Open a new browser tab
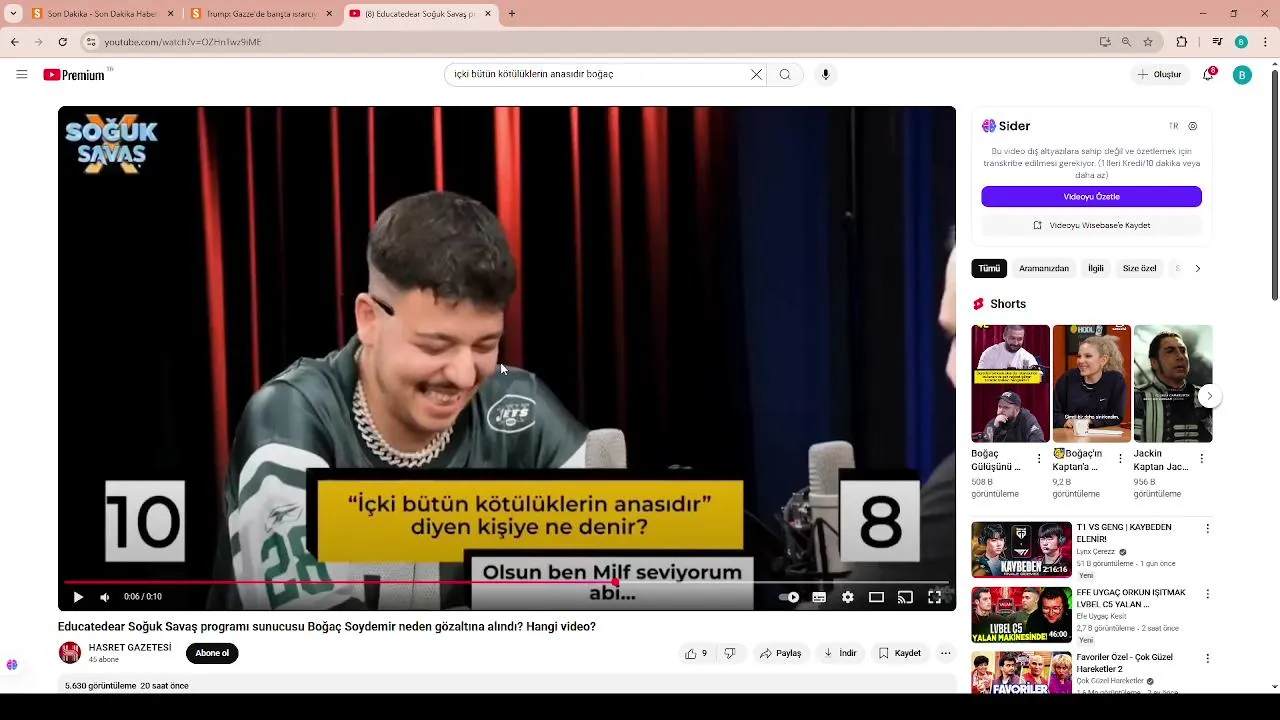 (x=512, y=14)
